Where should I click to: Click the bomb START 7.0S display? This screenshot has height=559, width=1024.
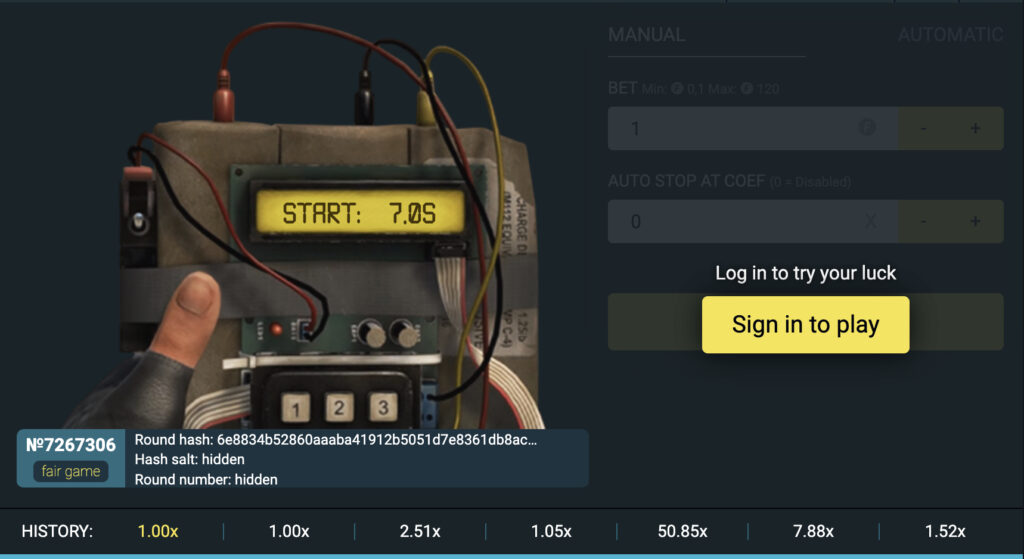coord(359,212)
